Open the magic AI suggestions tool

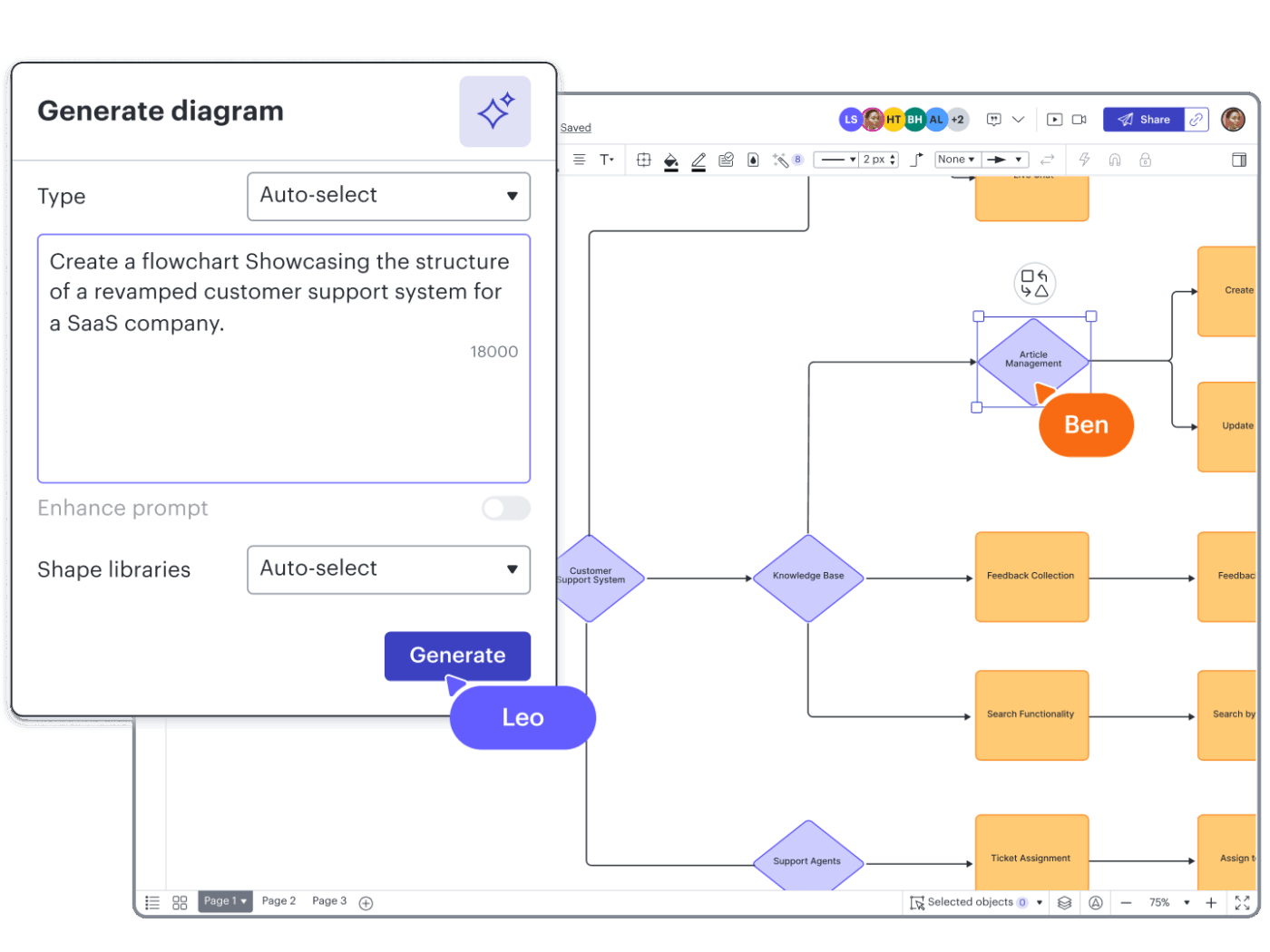781,160
